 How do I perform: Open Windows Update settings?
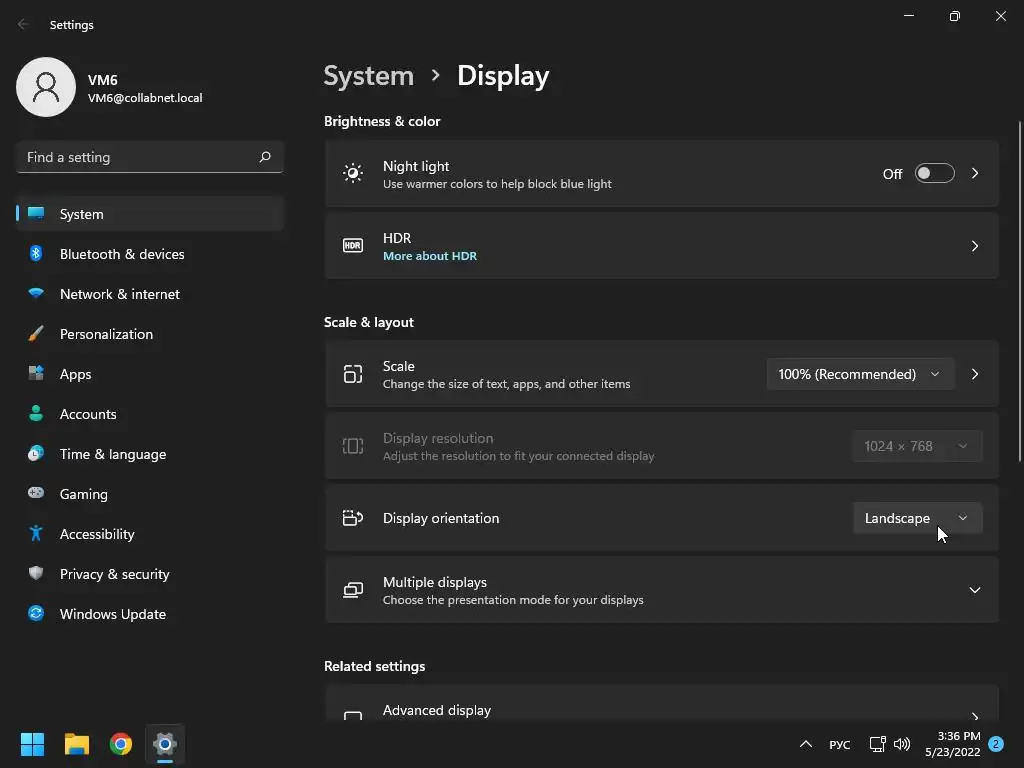click(150, 614)
